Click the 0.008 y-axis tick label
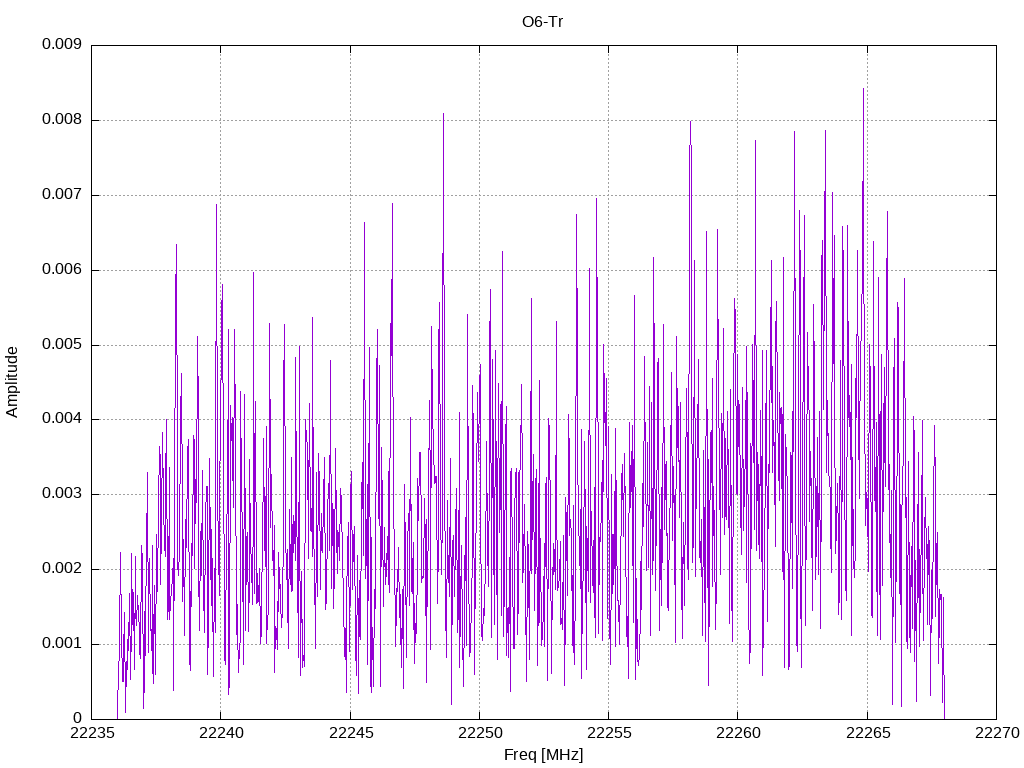The width and height of the screenshot is (1024, 768). 62,120
